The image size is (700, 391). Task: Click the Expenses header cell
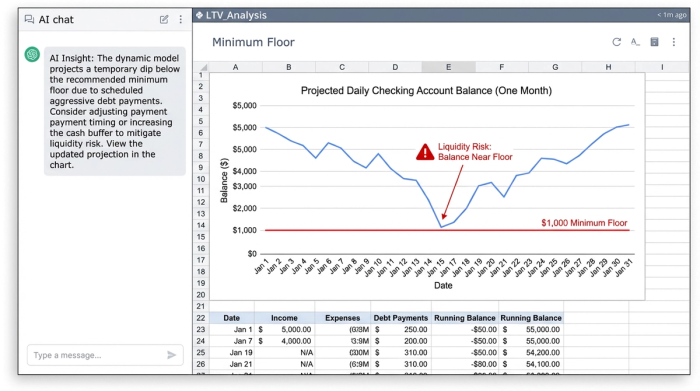coord(342,318)
